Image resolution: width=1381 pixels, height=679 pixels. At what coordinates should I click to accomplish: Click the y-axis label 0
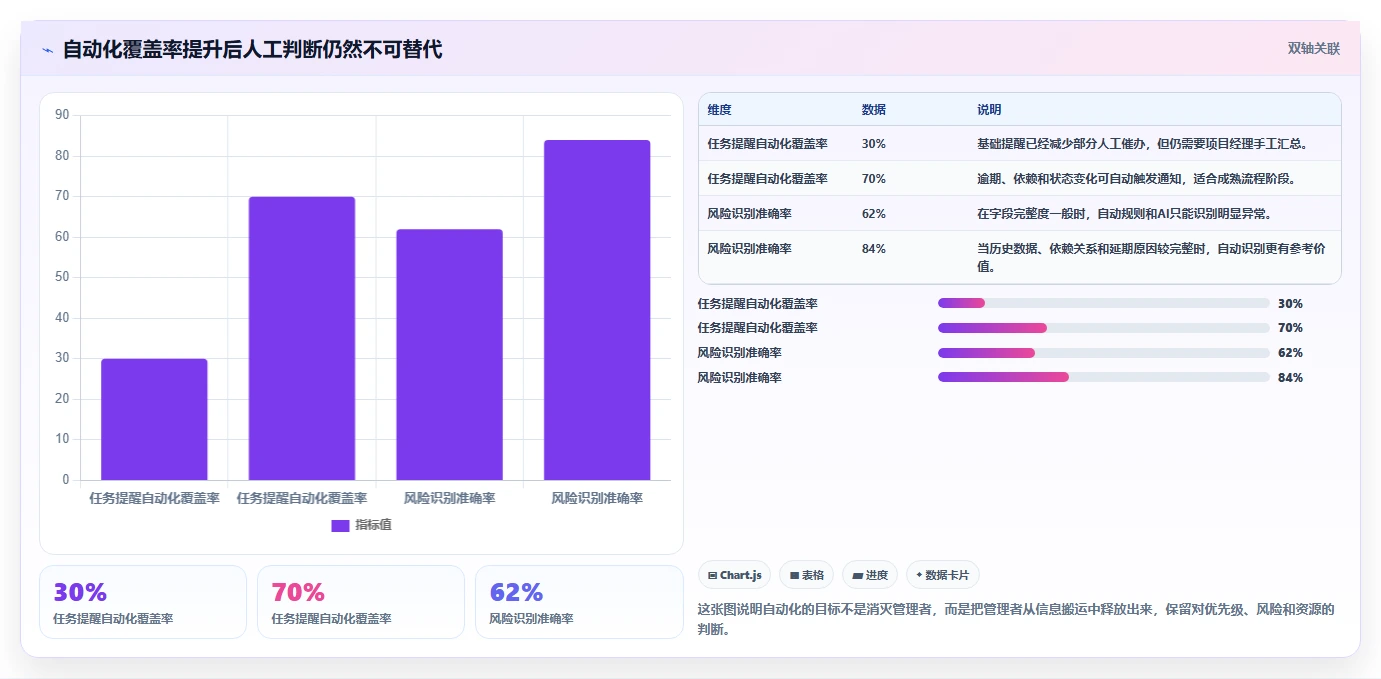click(66, 480)
